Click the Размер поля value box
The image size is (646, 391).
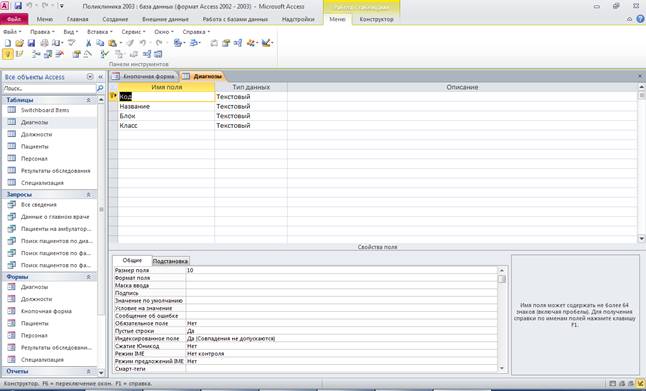[x=342, y=270]
